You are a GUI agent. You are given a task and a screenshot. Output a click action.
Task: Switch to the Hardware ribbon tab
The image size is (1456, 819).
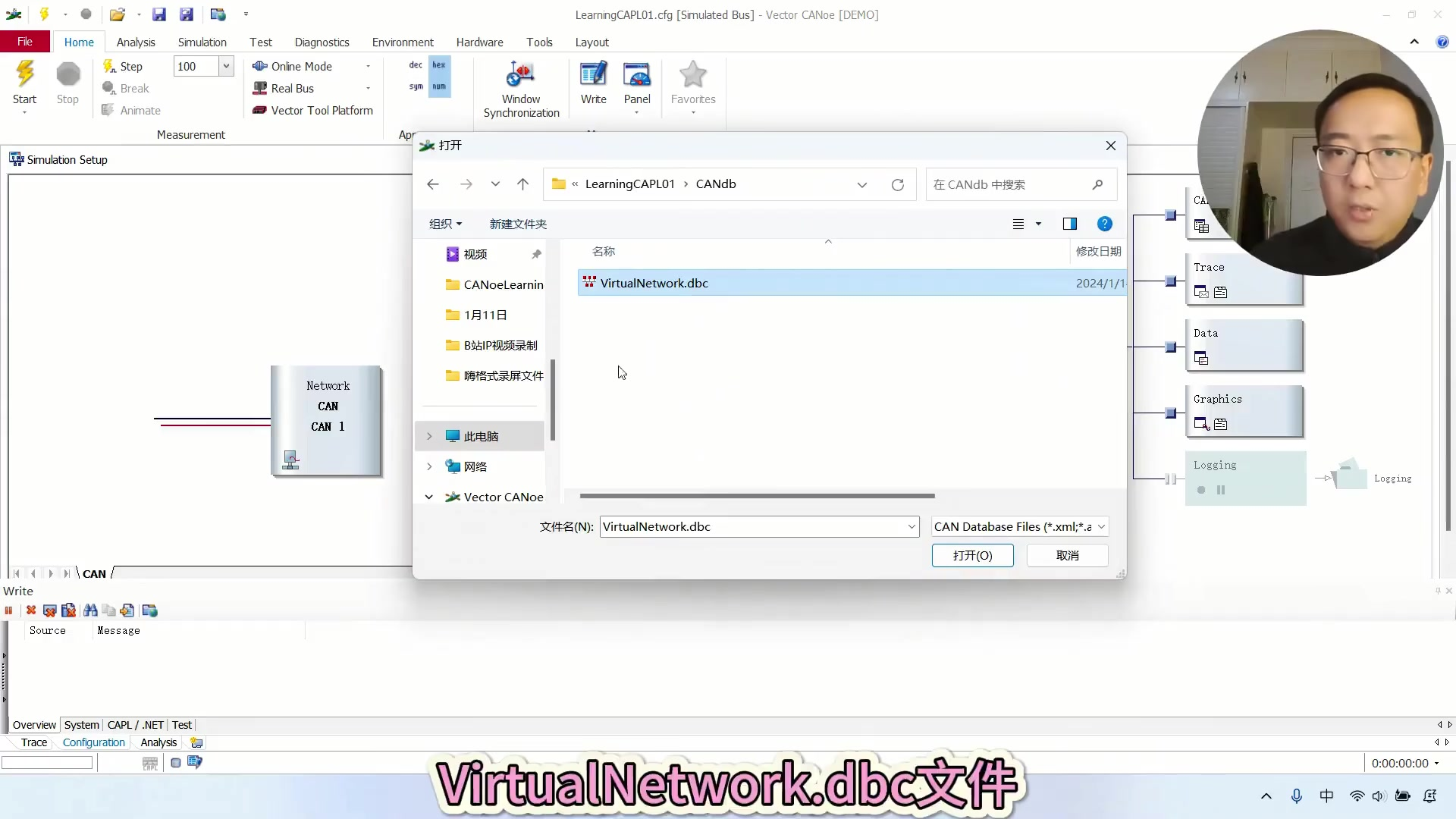(480, 42)
